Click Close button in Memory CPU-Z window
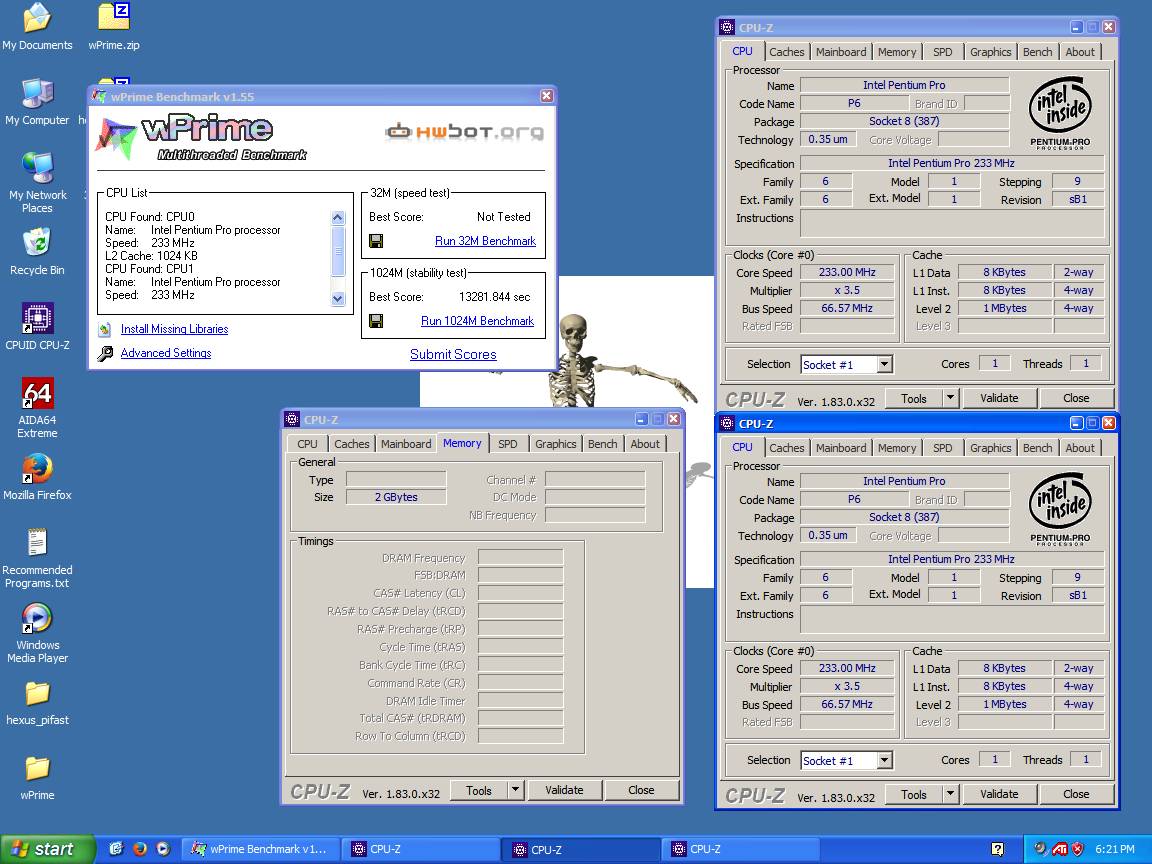 pyautogui.click(x=641, y=791)
